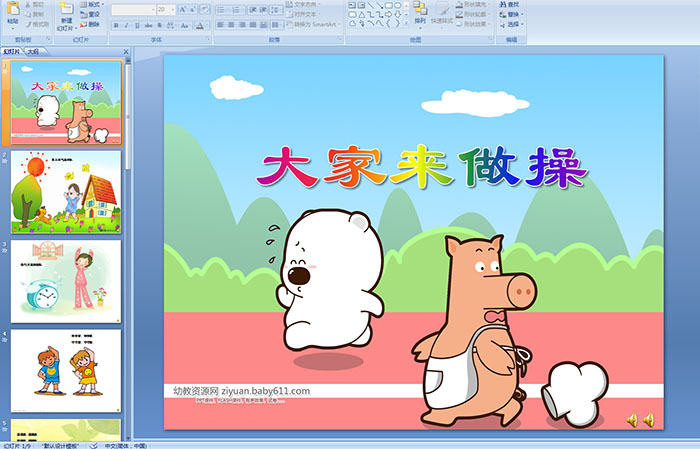700x449 pixels.
Task: Select slide 3 thumbnail with alarm clock
Action: point(66,281)
